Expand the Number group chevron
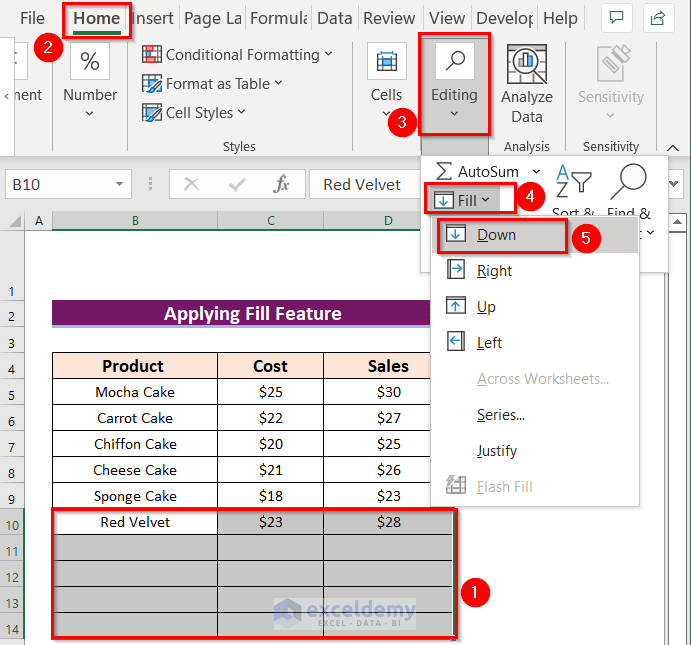 point(89,114)
